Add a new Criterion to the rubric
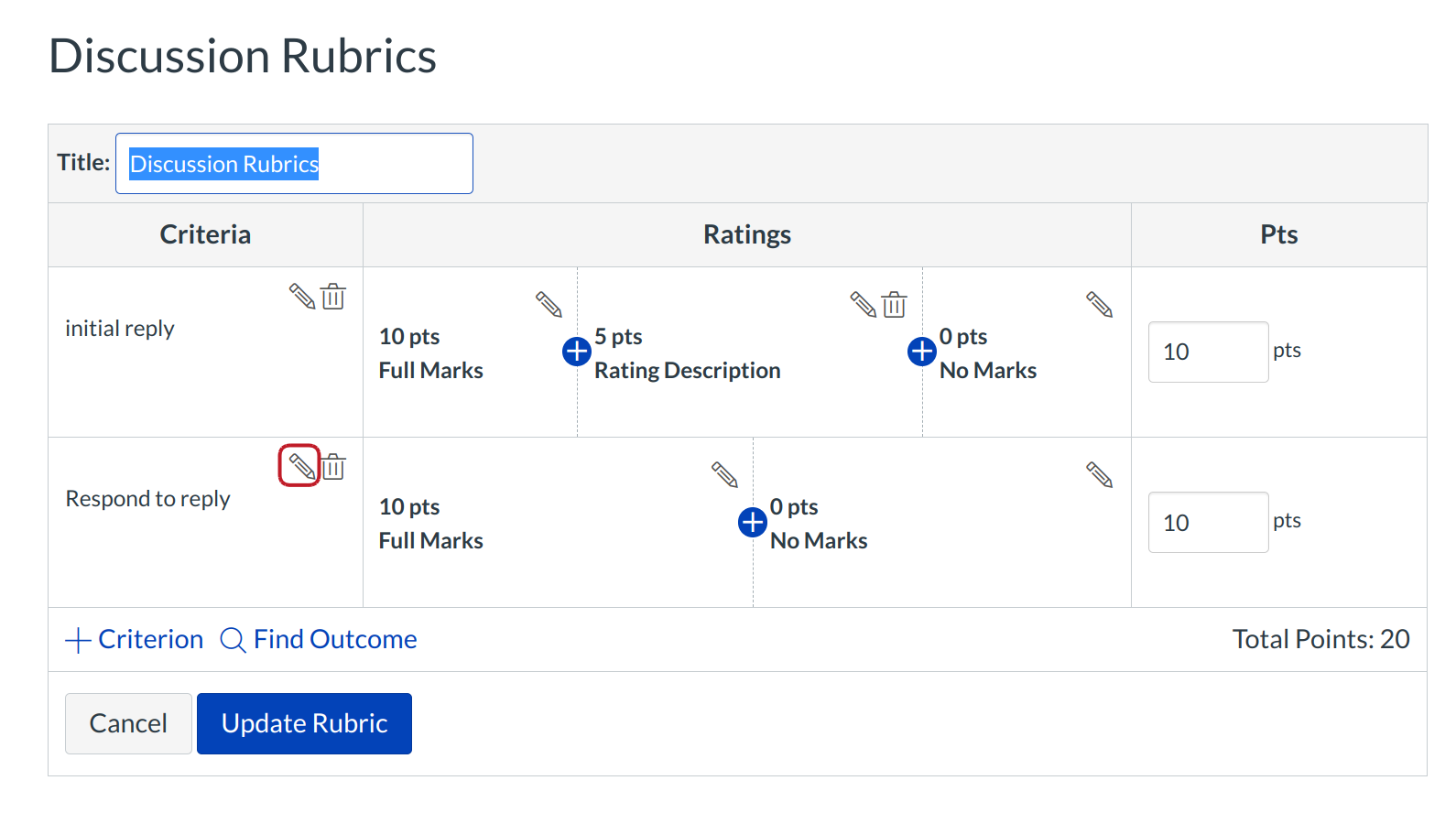Screen dimensions: 1456x813 [135, 639]
